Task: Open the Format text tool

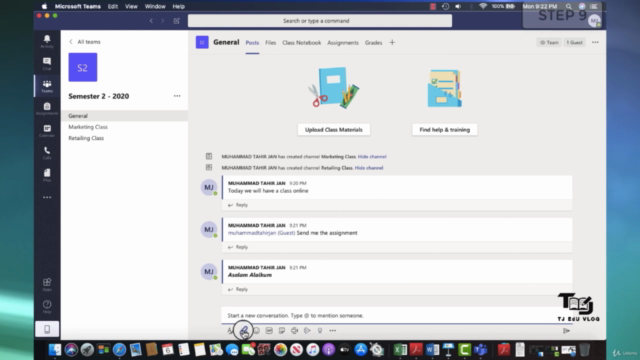Action: [230, 331]
